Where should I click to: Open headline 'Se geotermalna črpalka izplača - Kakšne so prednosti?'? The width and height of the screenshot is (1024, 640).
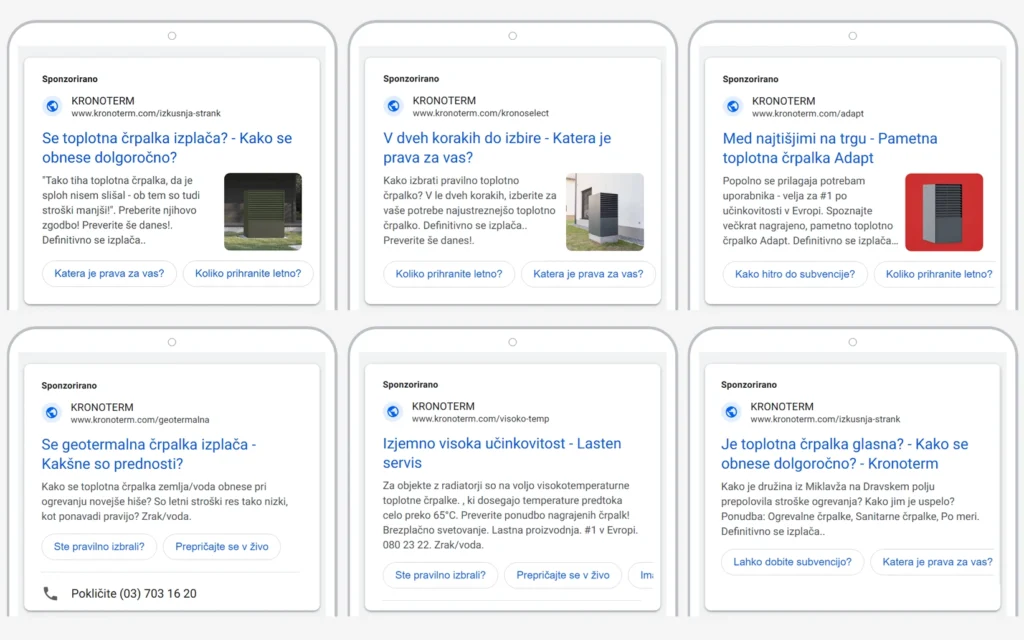[x=148, y=454]
